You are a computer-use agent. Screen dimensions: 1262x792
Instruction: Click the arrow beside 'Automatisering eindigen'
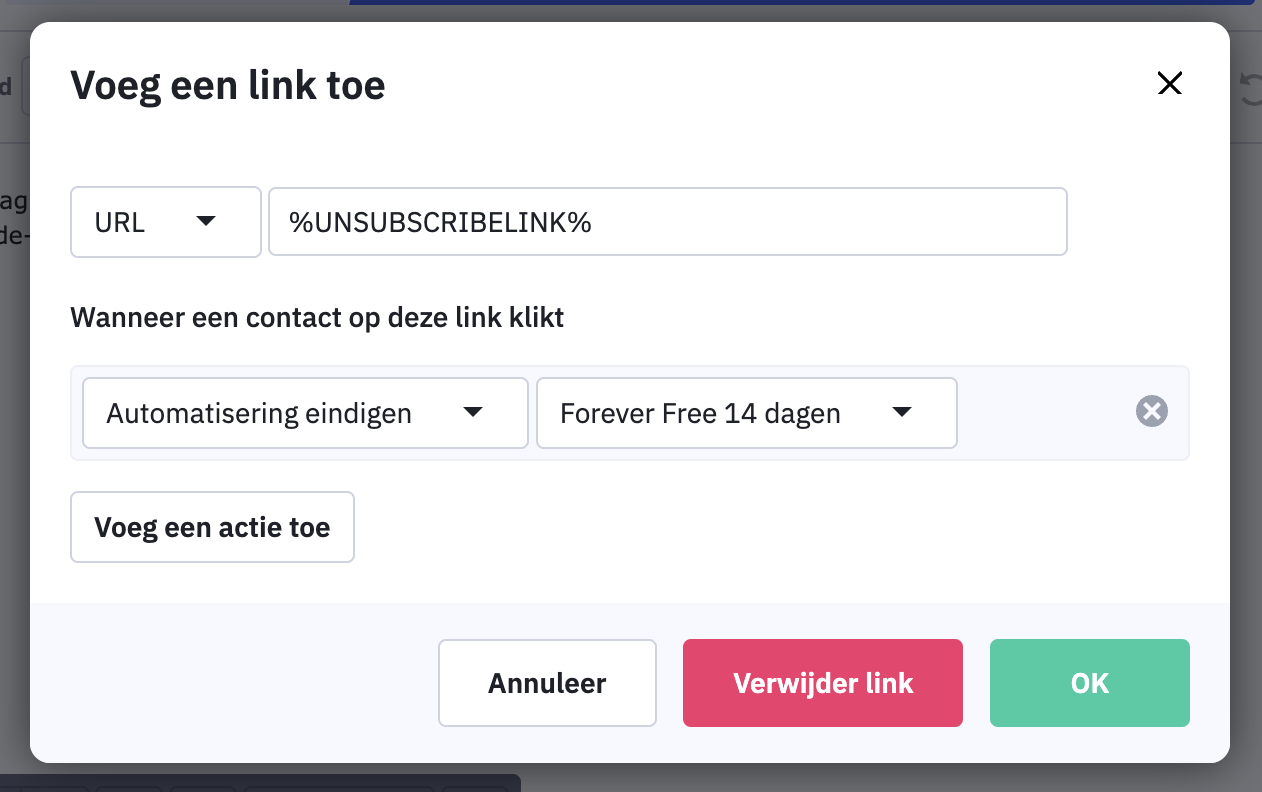[x=473, y=412]
